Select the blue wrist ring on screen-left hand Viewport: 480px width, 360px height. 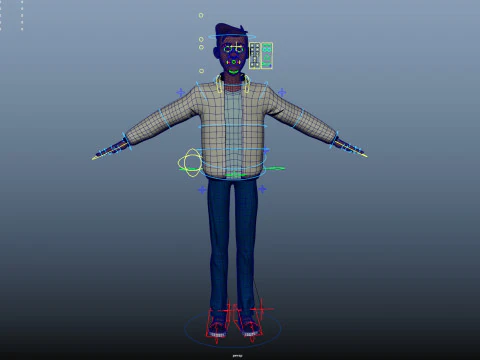pos(126,142)
